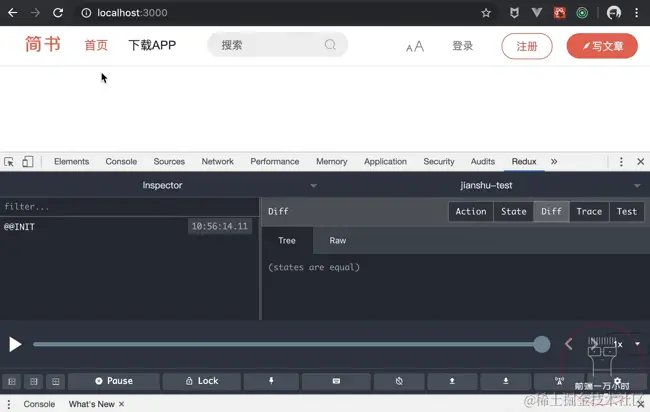The width and height of the screenshot is (650, 412).
Task: Select the third monitor layout icon
Action: point(56,381)
